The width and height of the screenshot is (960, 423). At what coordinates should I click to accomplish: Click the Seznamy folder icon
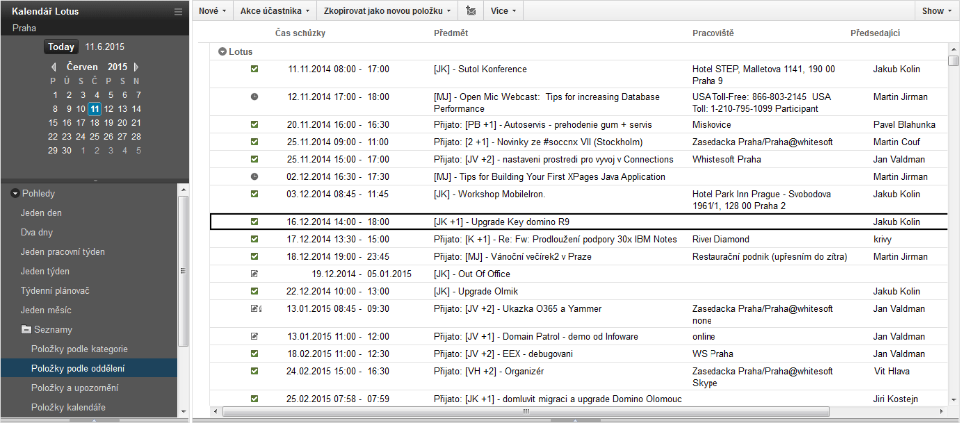point(26,329)
